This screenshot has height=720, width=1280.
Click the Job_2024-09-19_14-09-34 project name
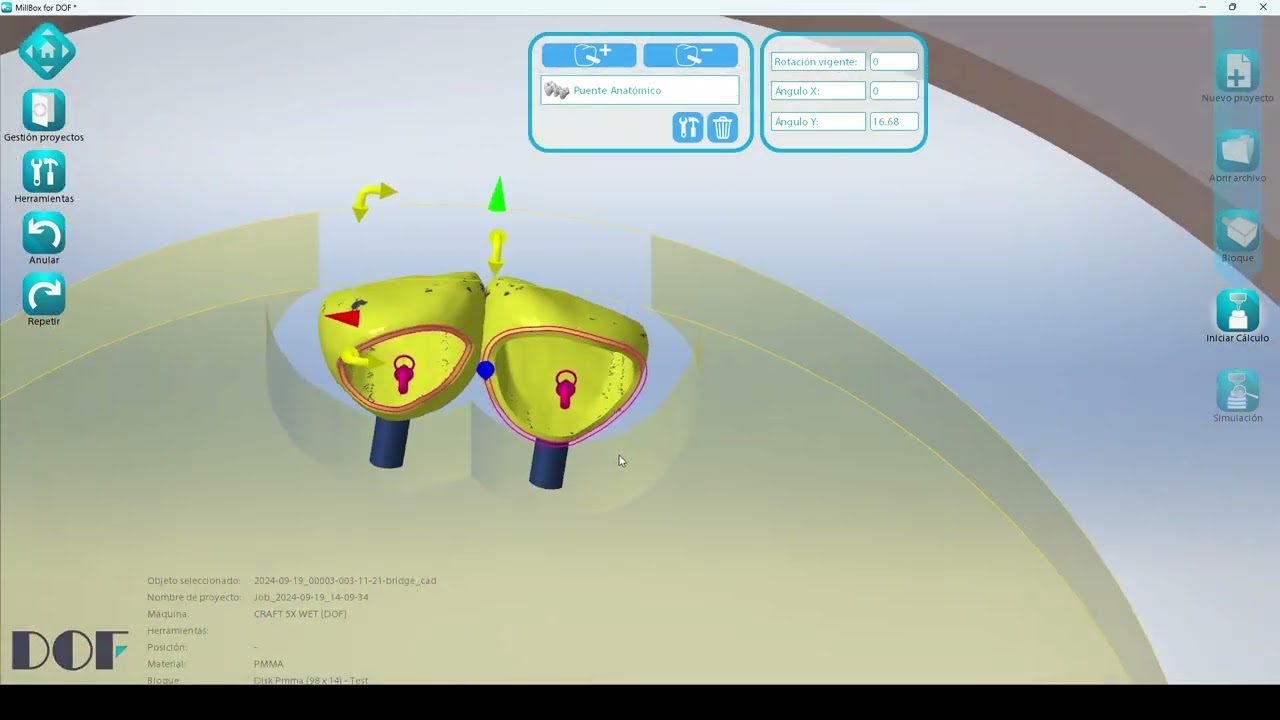[x=311, y=597]
